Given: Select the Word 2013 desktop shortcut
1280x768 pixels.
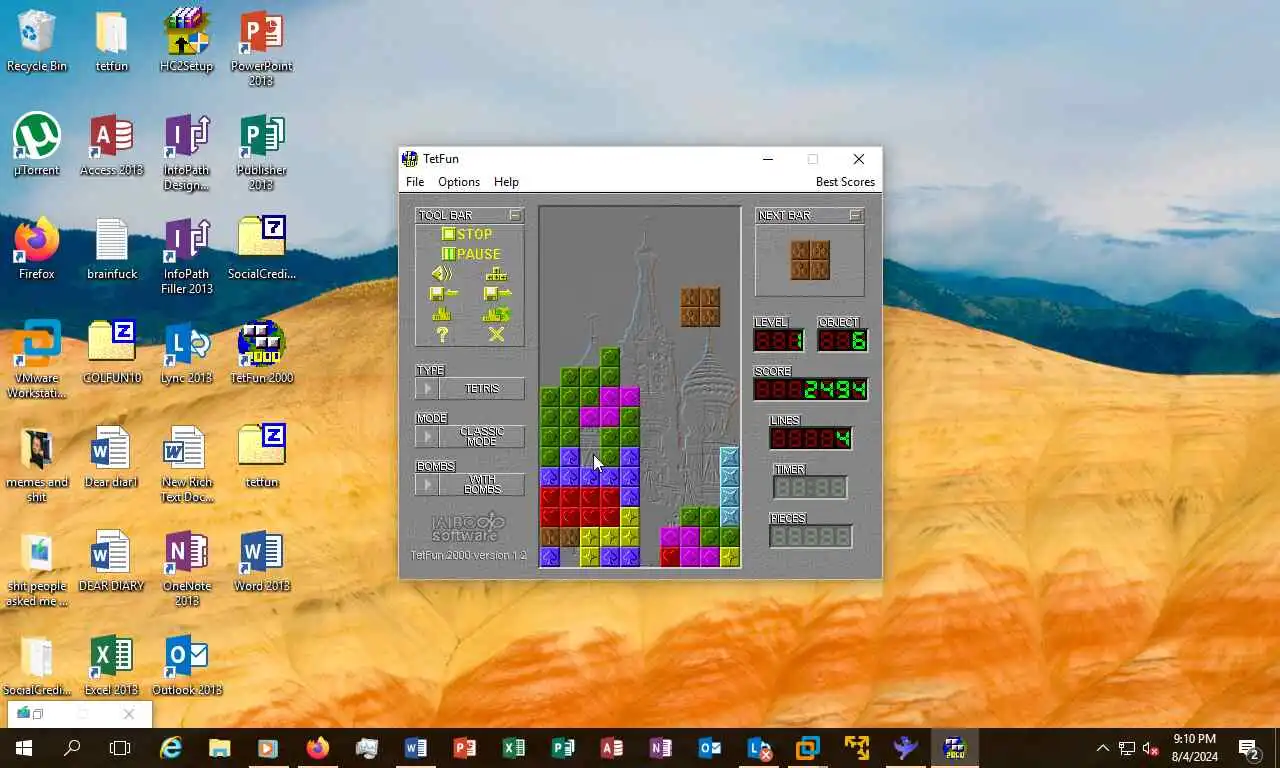Looking at the screenshot, I should coord(262,562).
